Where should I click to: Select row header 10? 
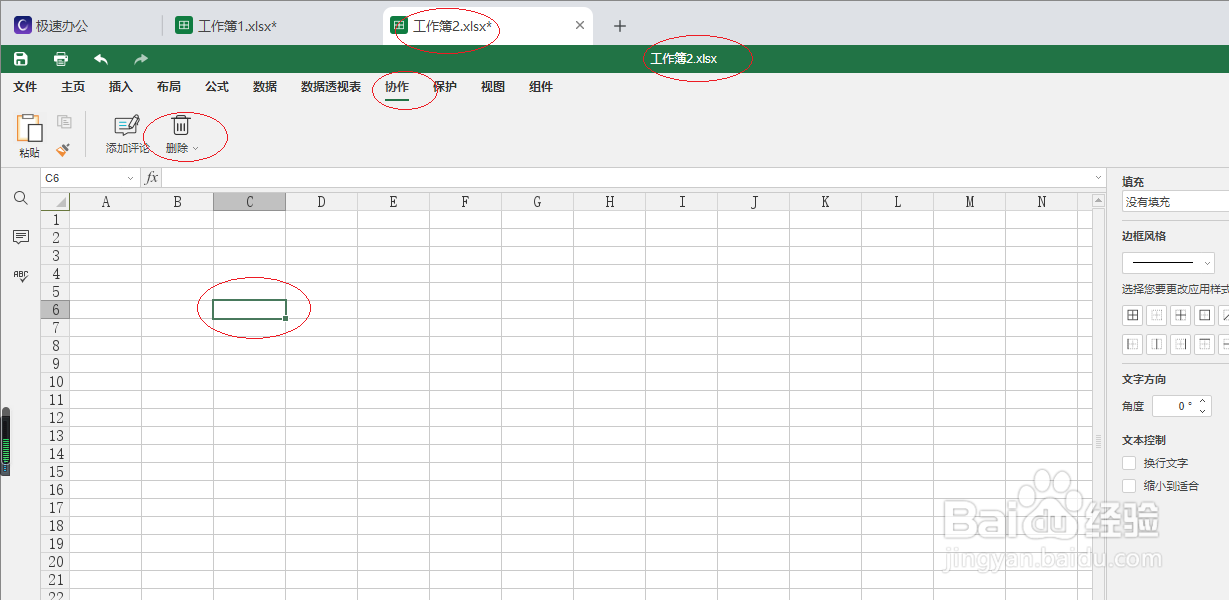pyautogui.click(x=55, y=382)
